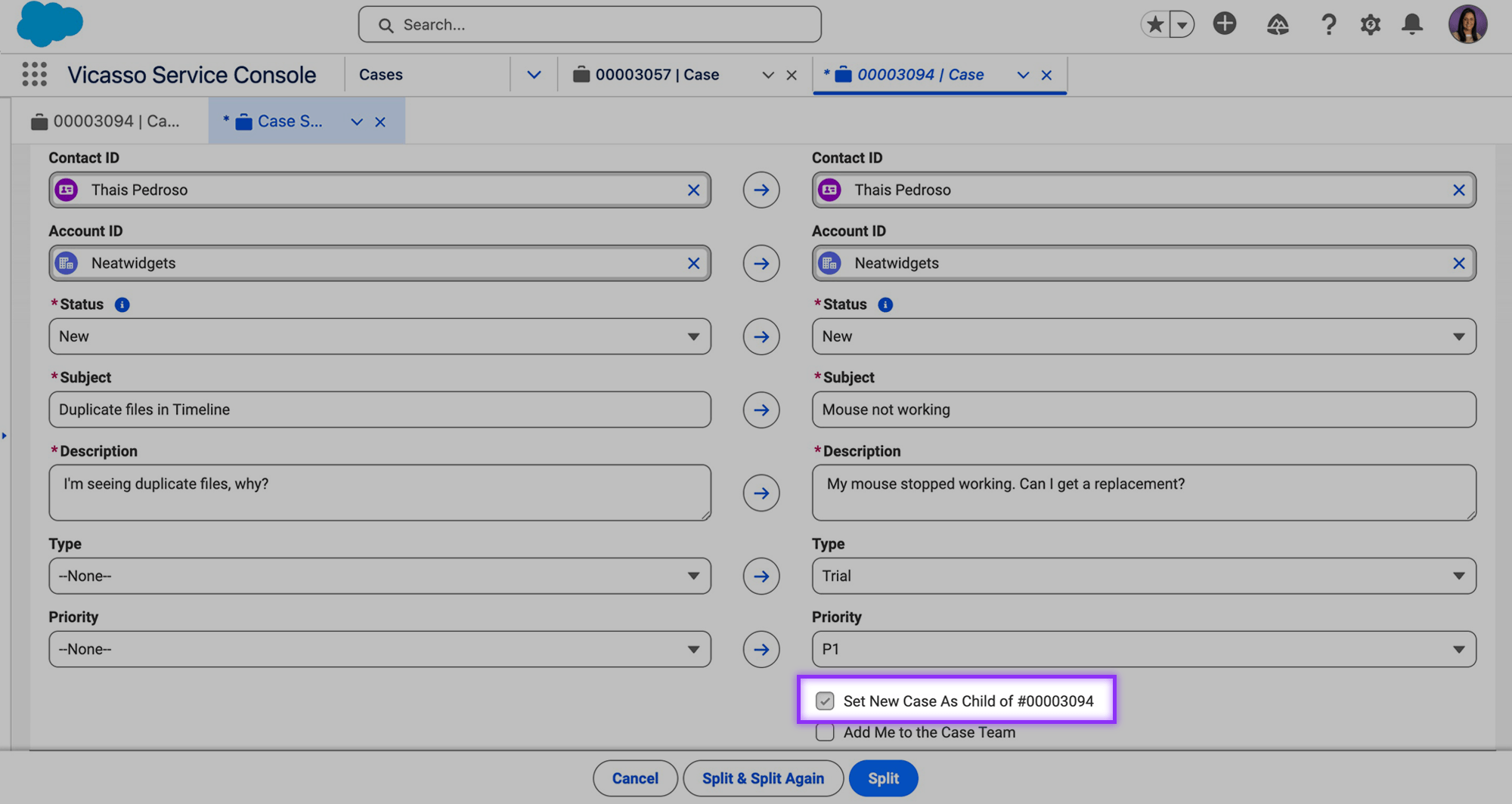Image resolution: width=1512 pixels, height=804 pixels.
Task: Toggle Set New Case As Child checkbox
Action: (x=825, y=701)
